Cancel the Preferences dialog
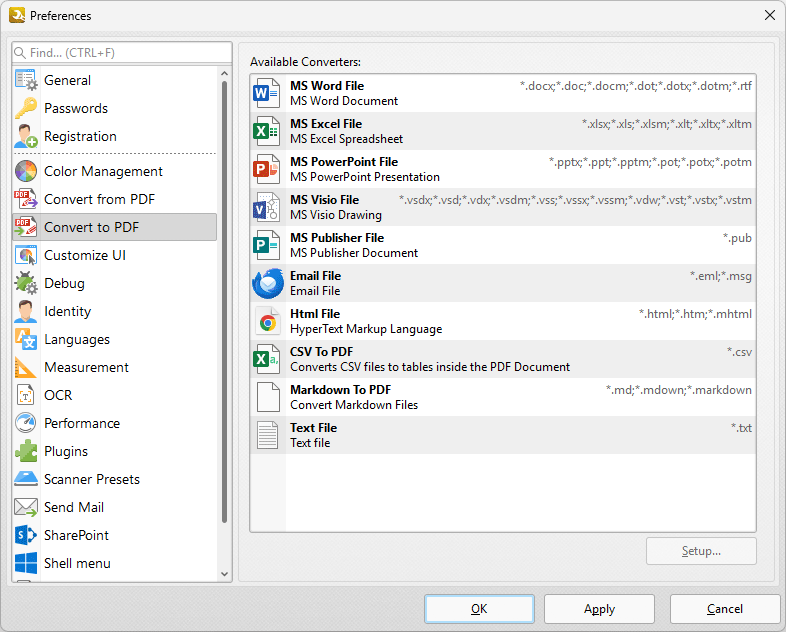The image size is (786, 632). pyautogui.click(x=725, y=609)
